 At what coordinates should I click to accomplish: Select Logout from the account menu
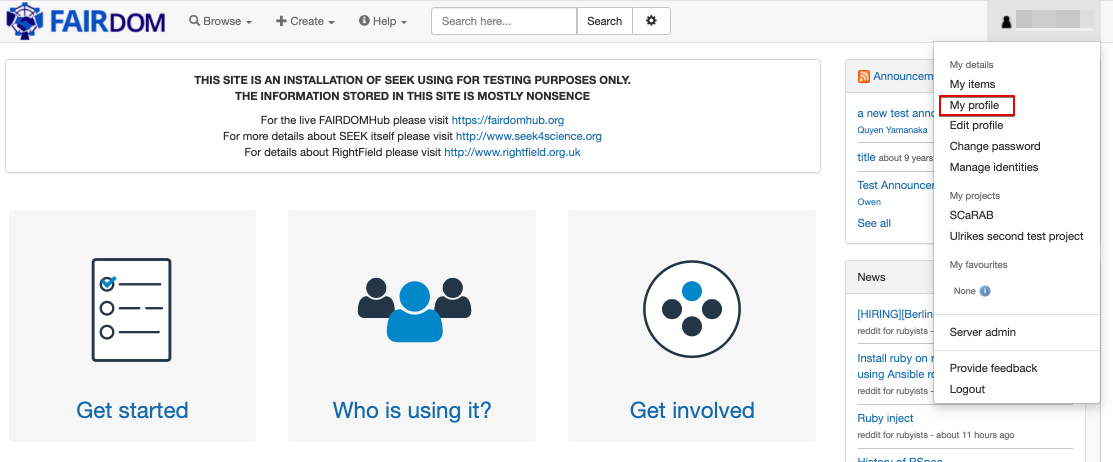point(967,389)
